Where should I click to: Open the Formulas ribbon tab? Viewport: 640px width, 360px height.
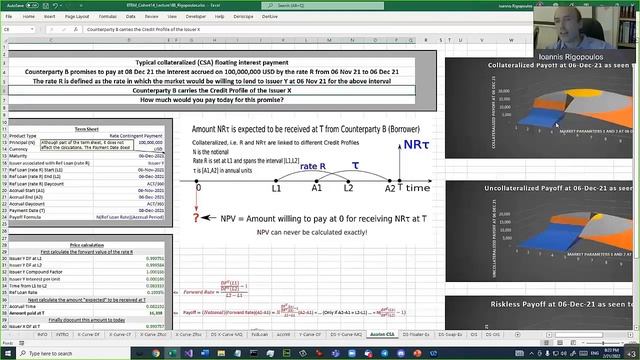pos(108,17)
